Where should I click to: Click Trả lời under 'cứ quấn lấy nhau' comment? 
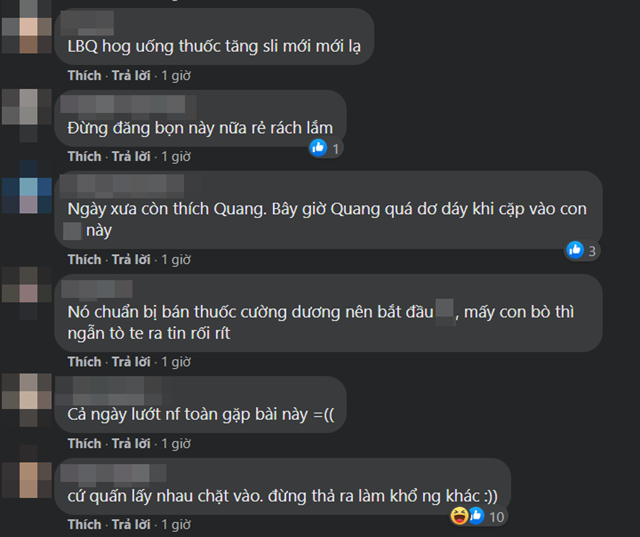click(131, 524)
